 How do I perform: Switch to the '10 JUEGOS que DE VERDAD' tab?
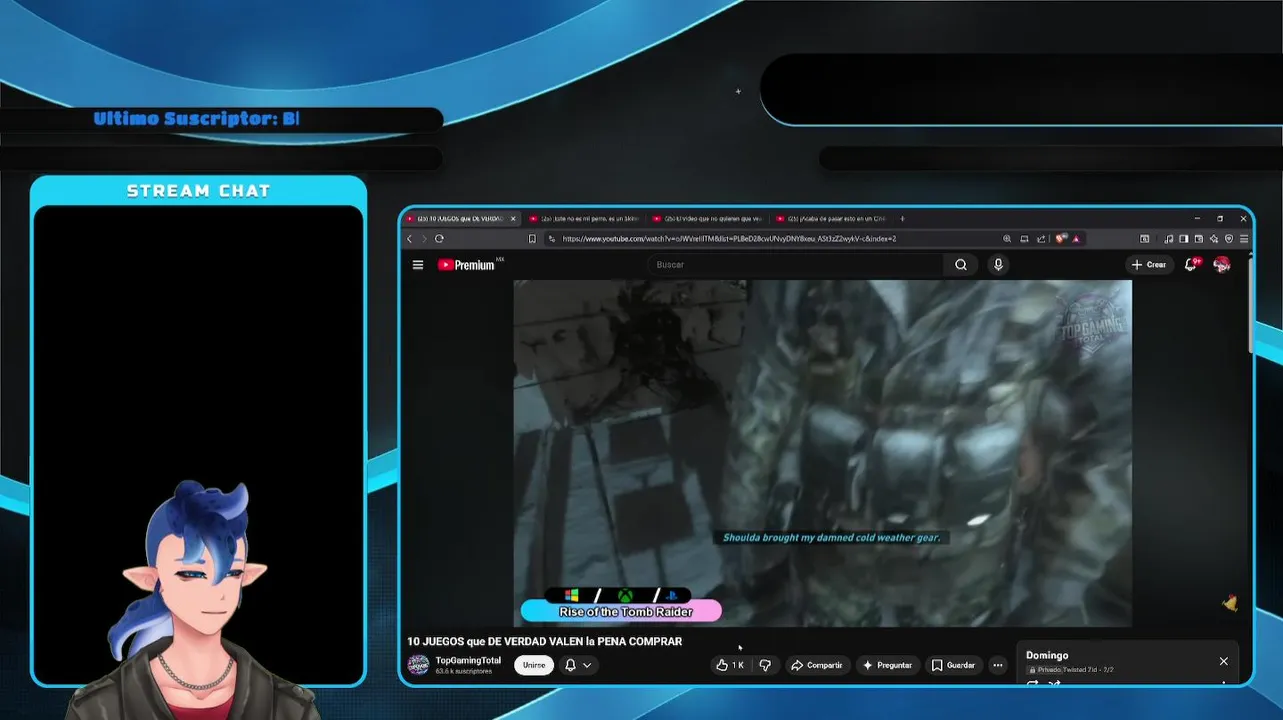(459, 218)
